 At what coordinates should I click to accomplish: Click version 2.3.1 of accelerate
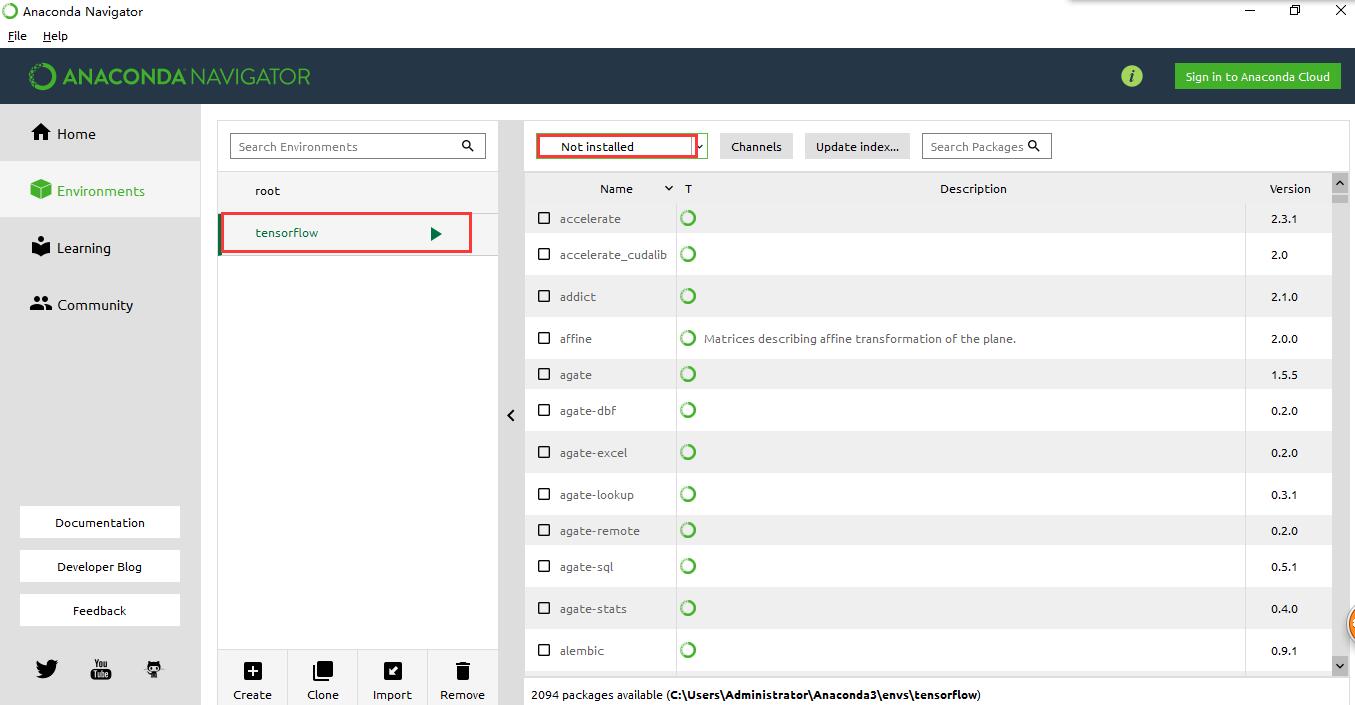1285,218
